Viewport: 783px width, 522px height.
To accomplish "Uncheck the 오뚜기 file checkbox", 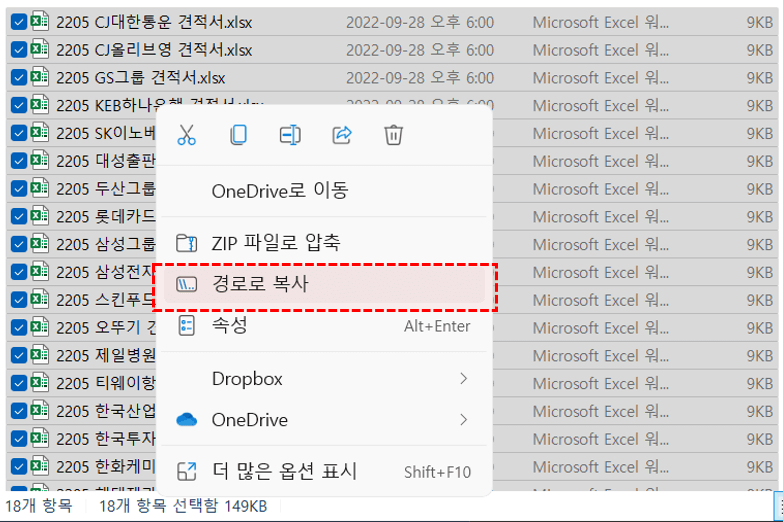I will [18, 328].
